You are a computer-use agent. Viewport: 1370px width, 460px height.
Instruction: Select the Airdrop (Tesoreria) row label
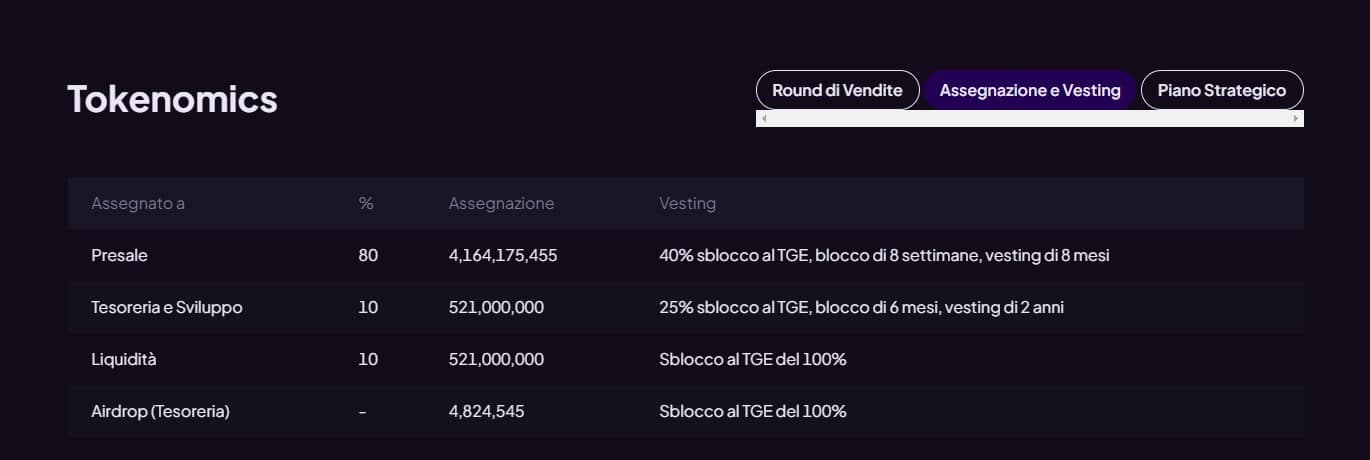click(160, 411)
